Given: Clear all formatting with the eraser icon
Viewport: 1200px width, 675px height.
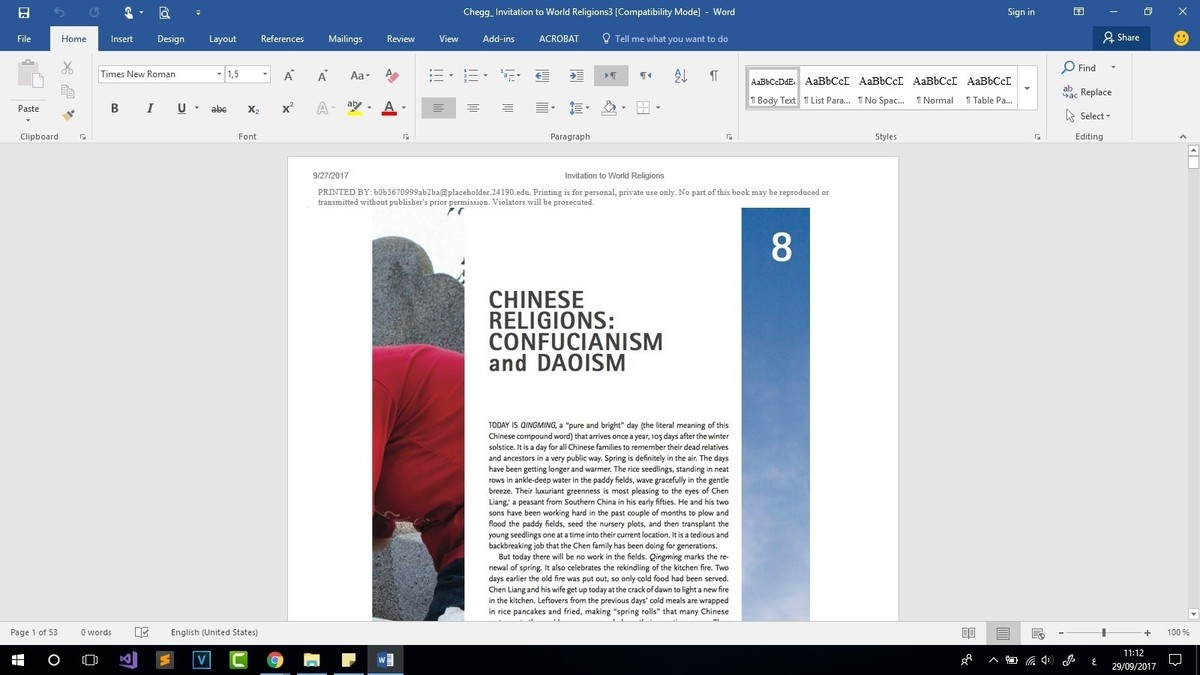Looking at the screenshot, I should click(x=392, y=76).
